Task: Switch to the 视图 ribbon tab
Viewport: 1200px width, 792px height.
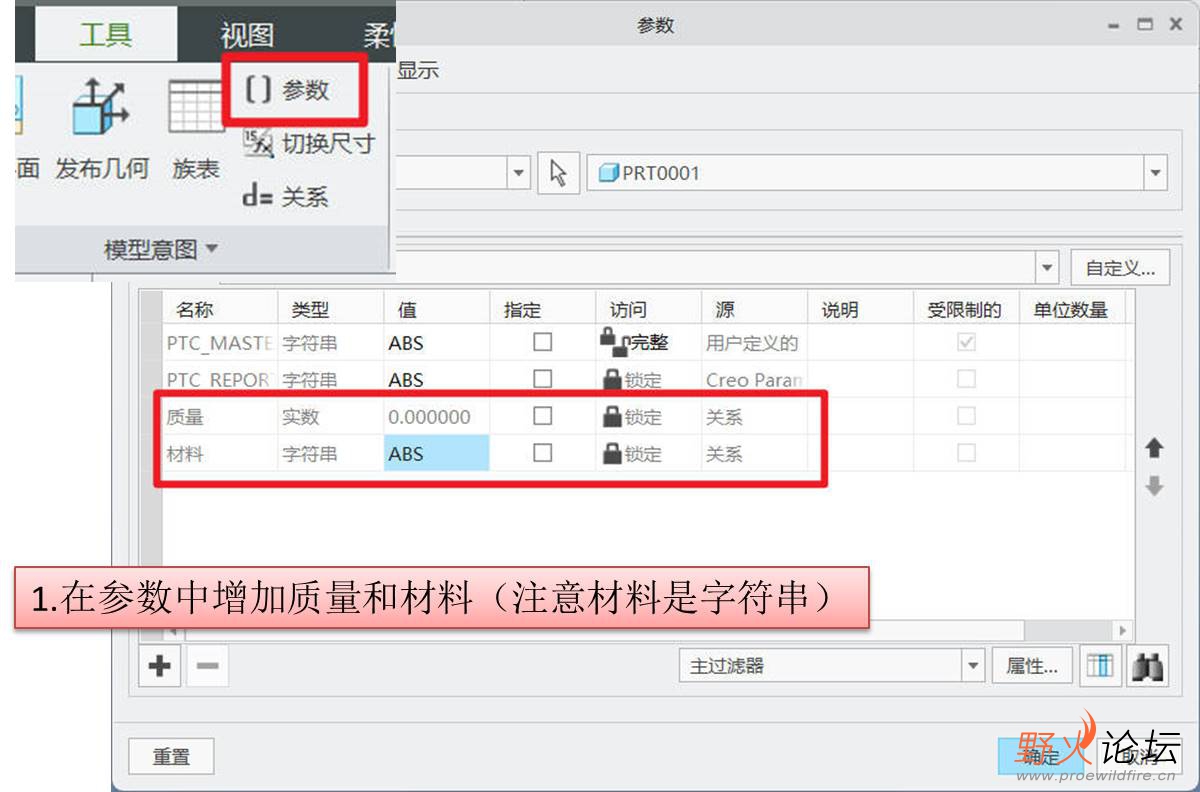Action: coord(247,36)
